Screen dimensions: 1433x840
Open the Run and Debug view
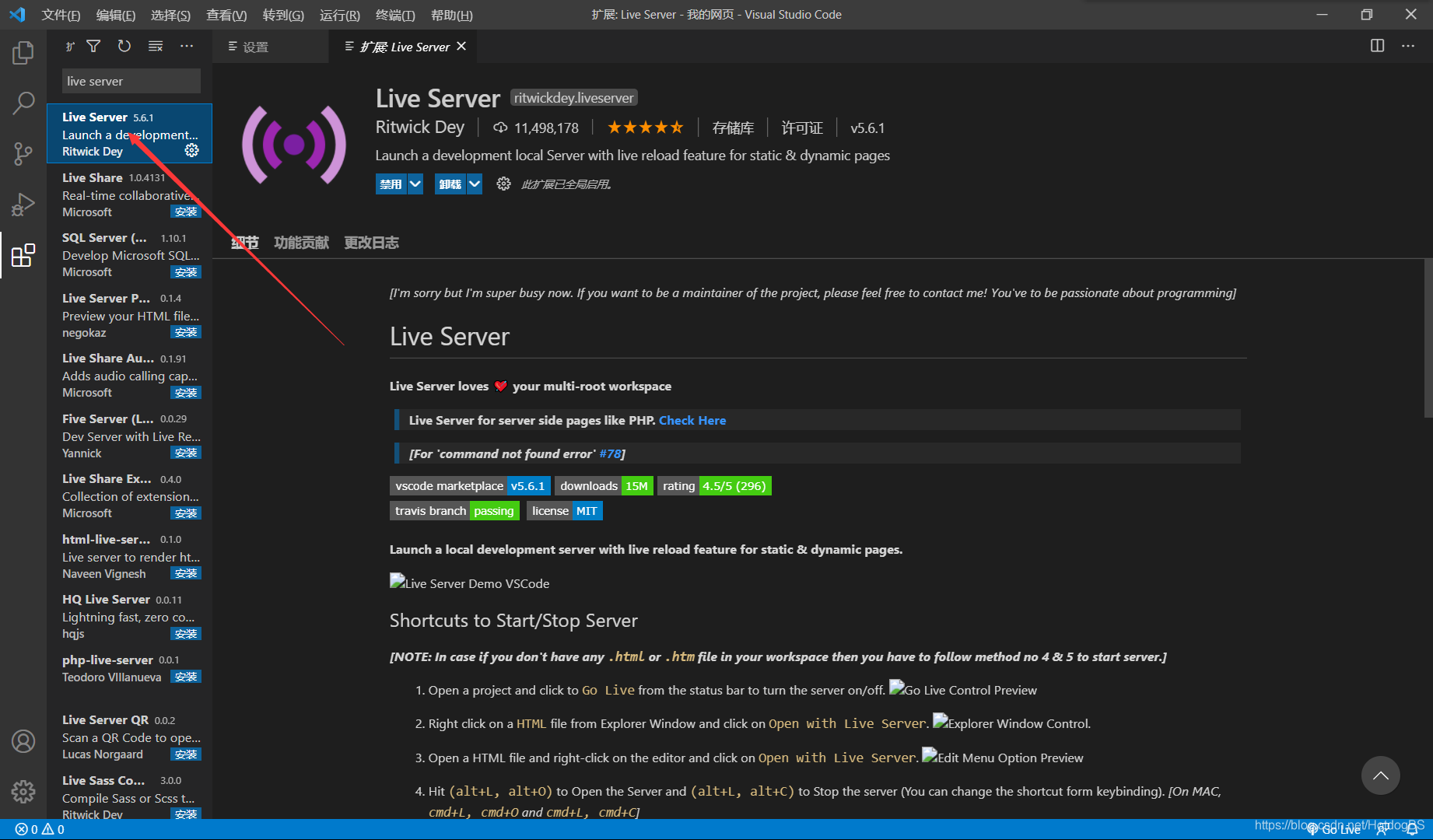coord(23,204)
